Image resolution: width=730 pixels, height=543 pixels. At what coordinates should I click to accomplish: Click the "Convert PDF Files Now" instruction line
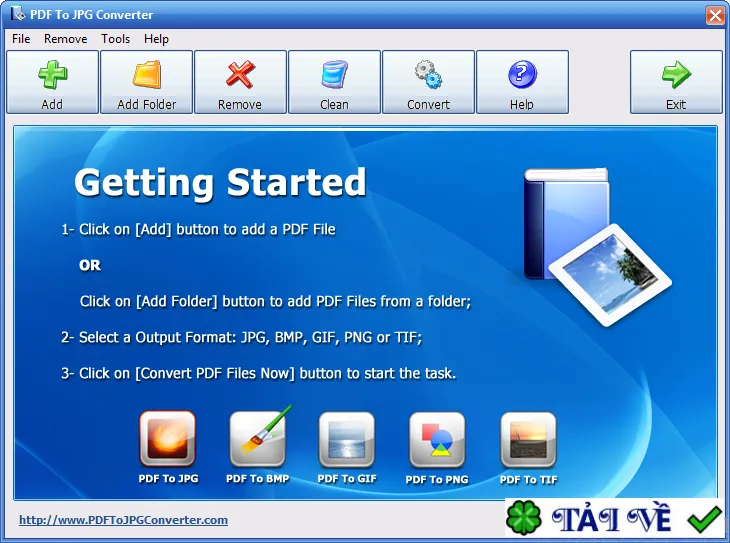tap(258, 373)
